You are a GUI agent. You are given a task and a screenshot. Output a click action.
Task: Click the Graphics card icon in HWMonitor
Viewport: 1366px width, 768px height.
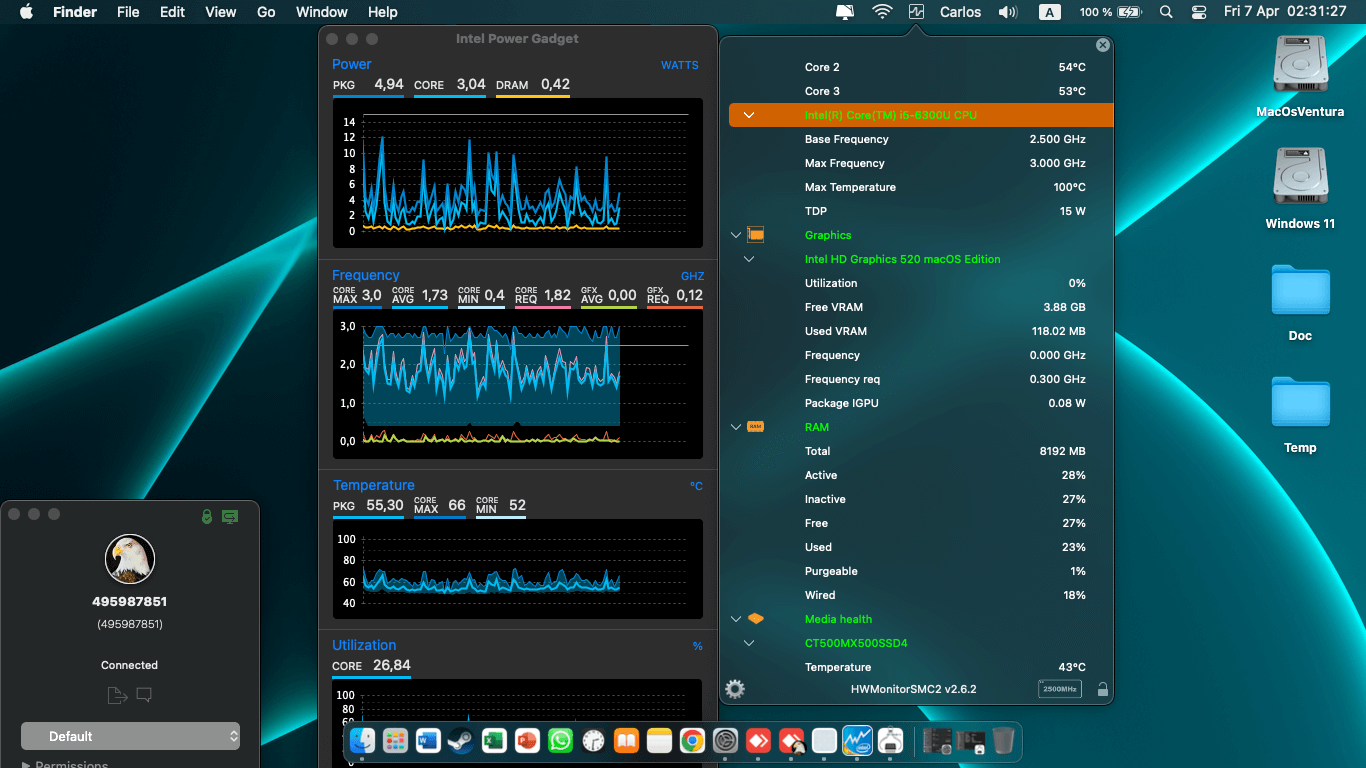(755, 235)
